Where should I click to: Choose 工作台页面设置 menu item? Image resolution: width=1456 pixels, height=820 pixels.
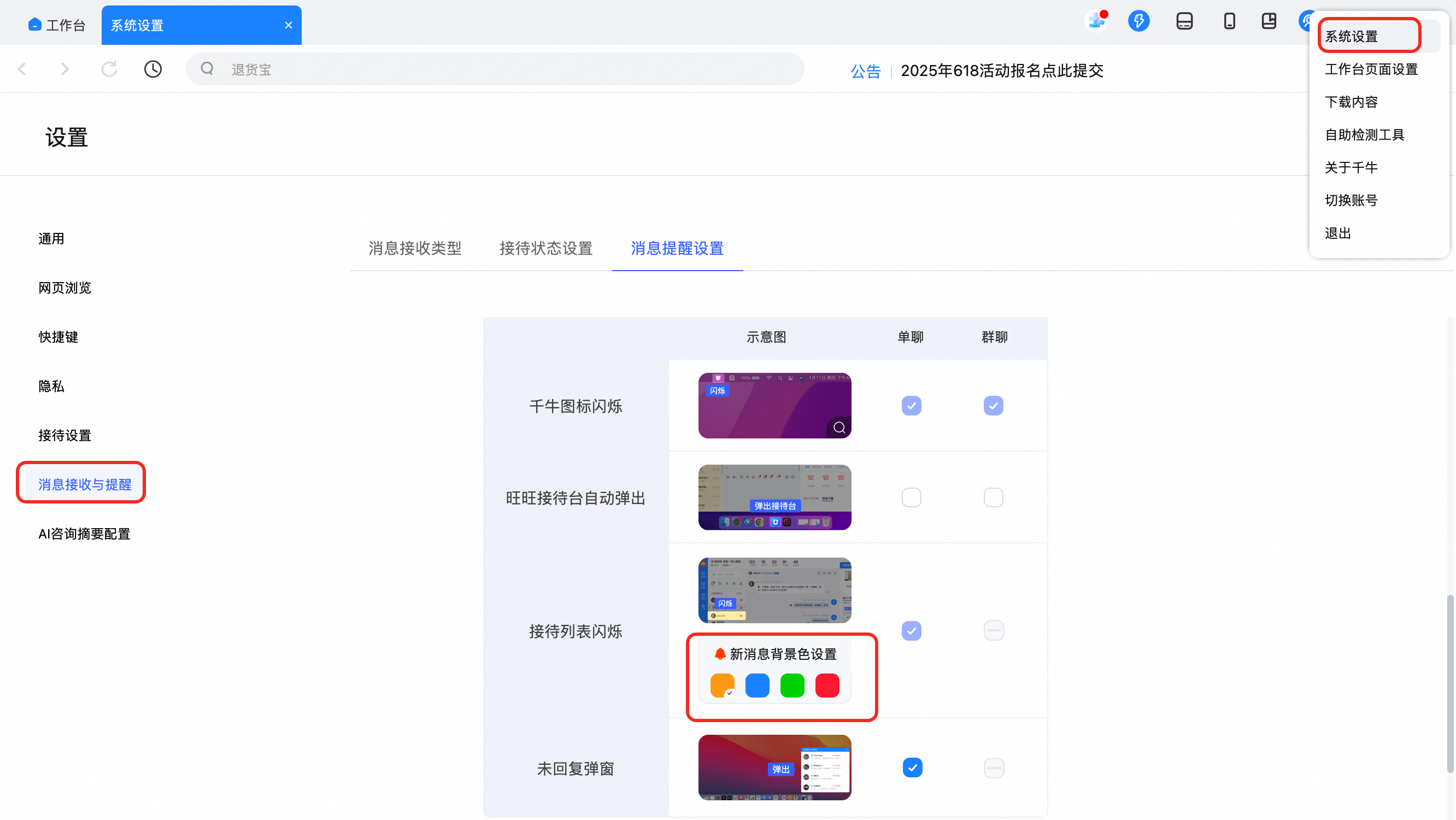[1371, 69]
